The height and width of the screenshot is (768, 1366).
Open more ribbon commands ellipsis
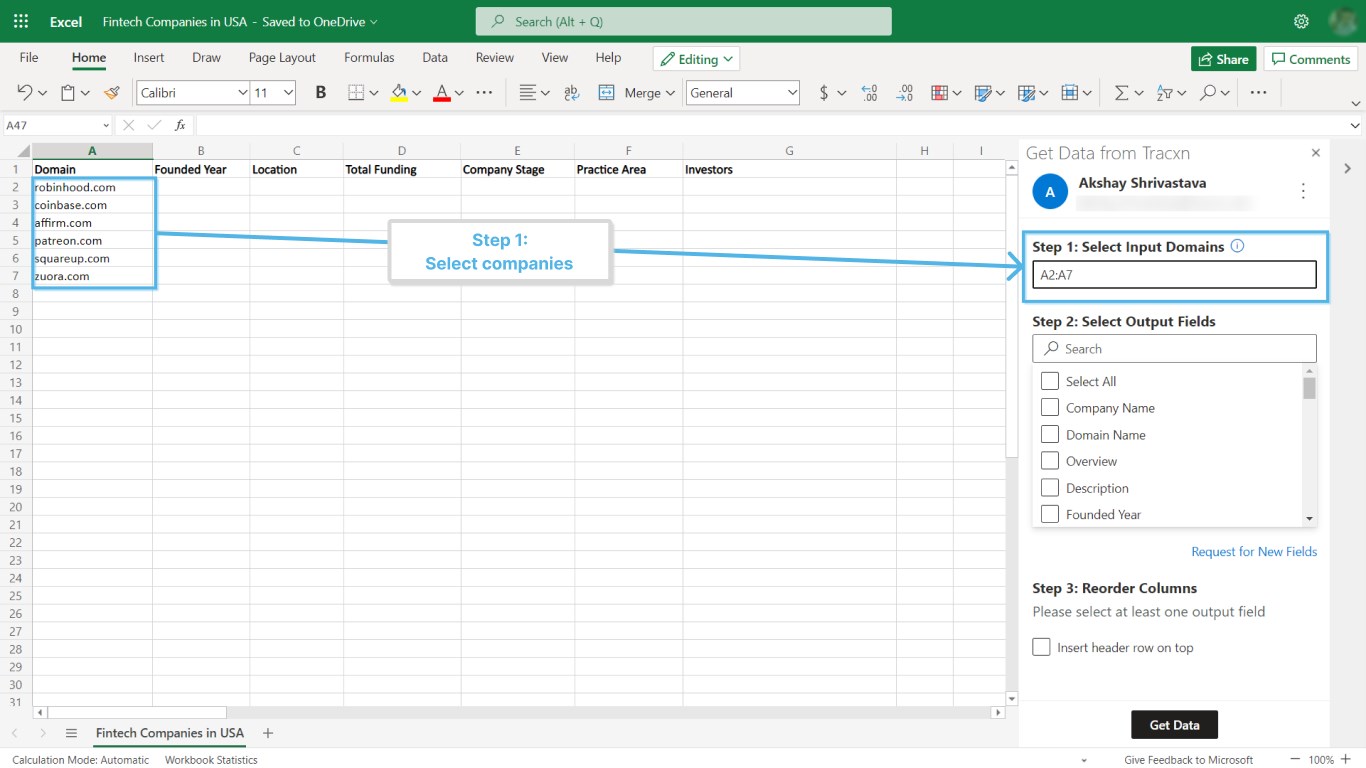[1258, 93]
